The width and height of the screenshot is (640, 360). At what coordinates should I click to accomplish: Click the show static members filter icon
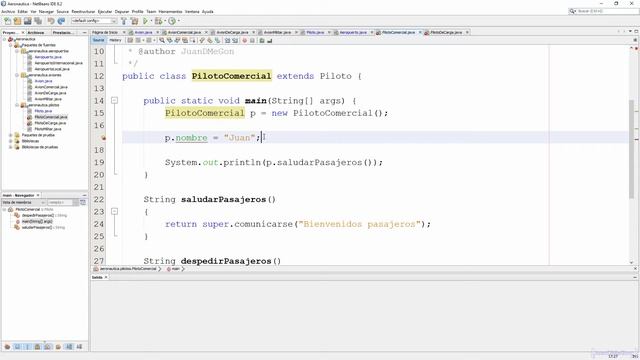[x=27, y=347]
